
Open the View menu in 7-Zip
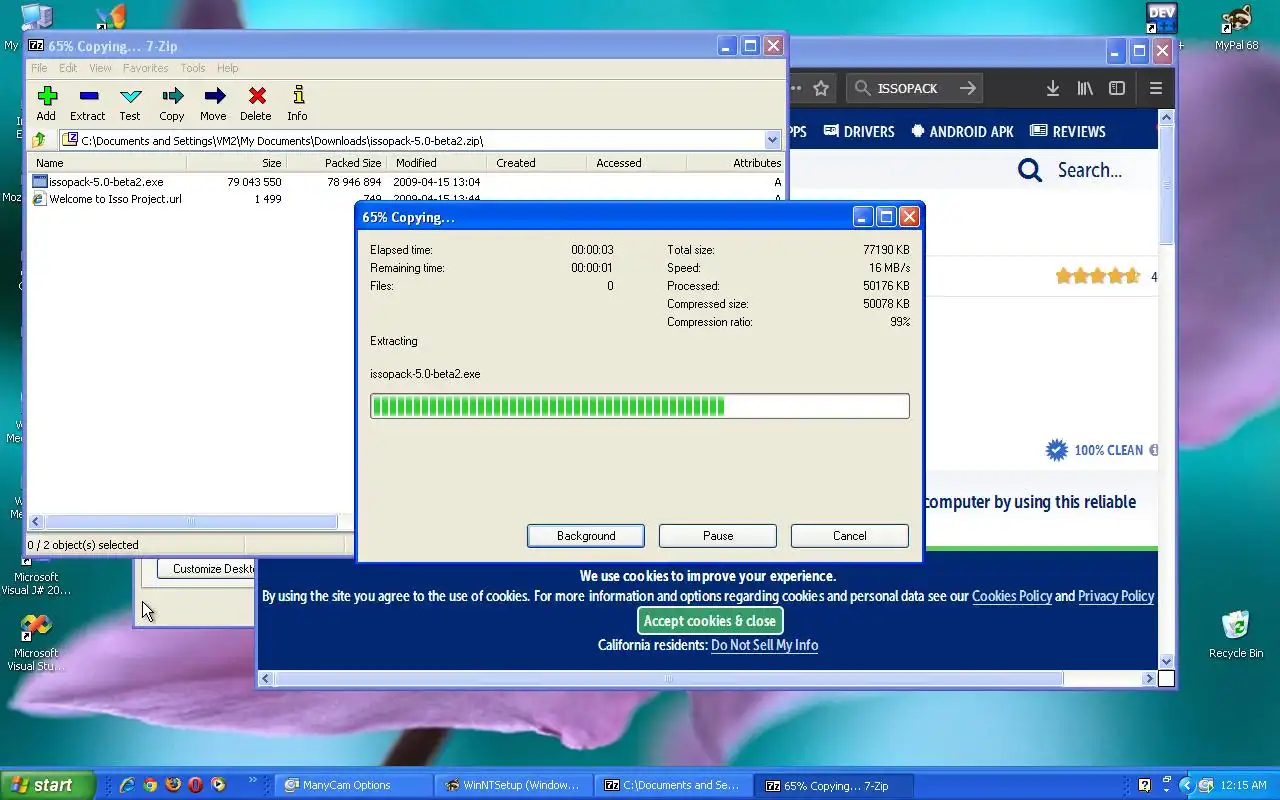(x=100, y=68)
